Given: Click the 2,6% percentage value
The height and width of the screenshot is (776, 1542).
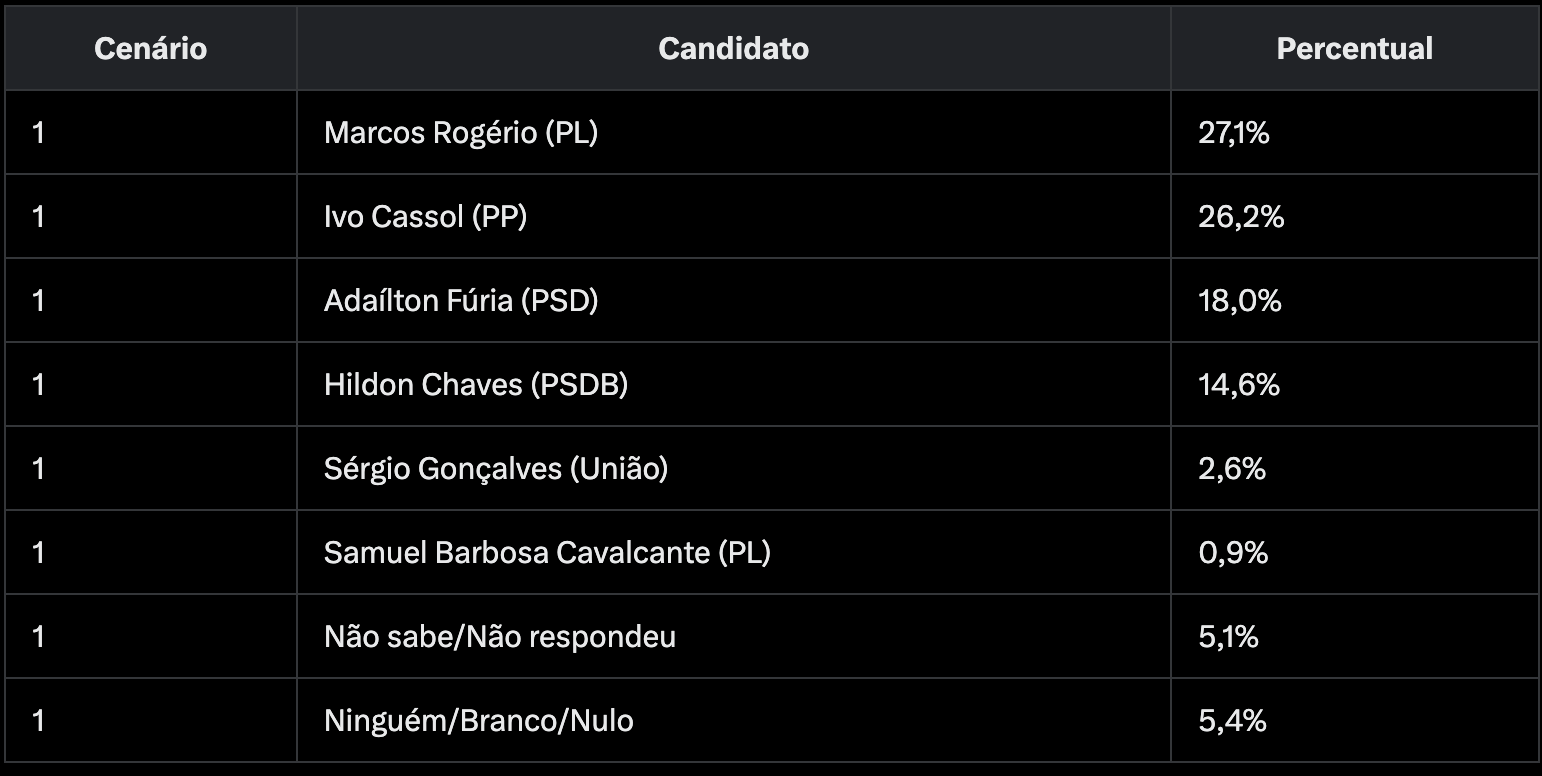Looking at the screenshot, I should (1232, 469).
